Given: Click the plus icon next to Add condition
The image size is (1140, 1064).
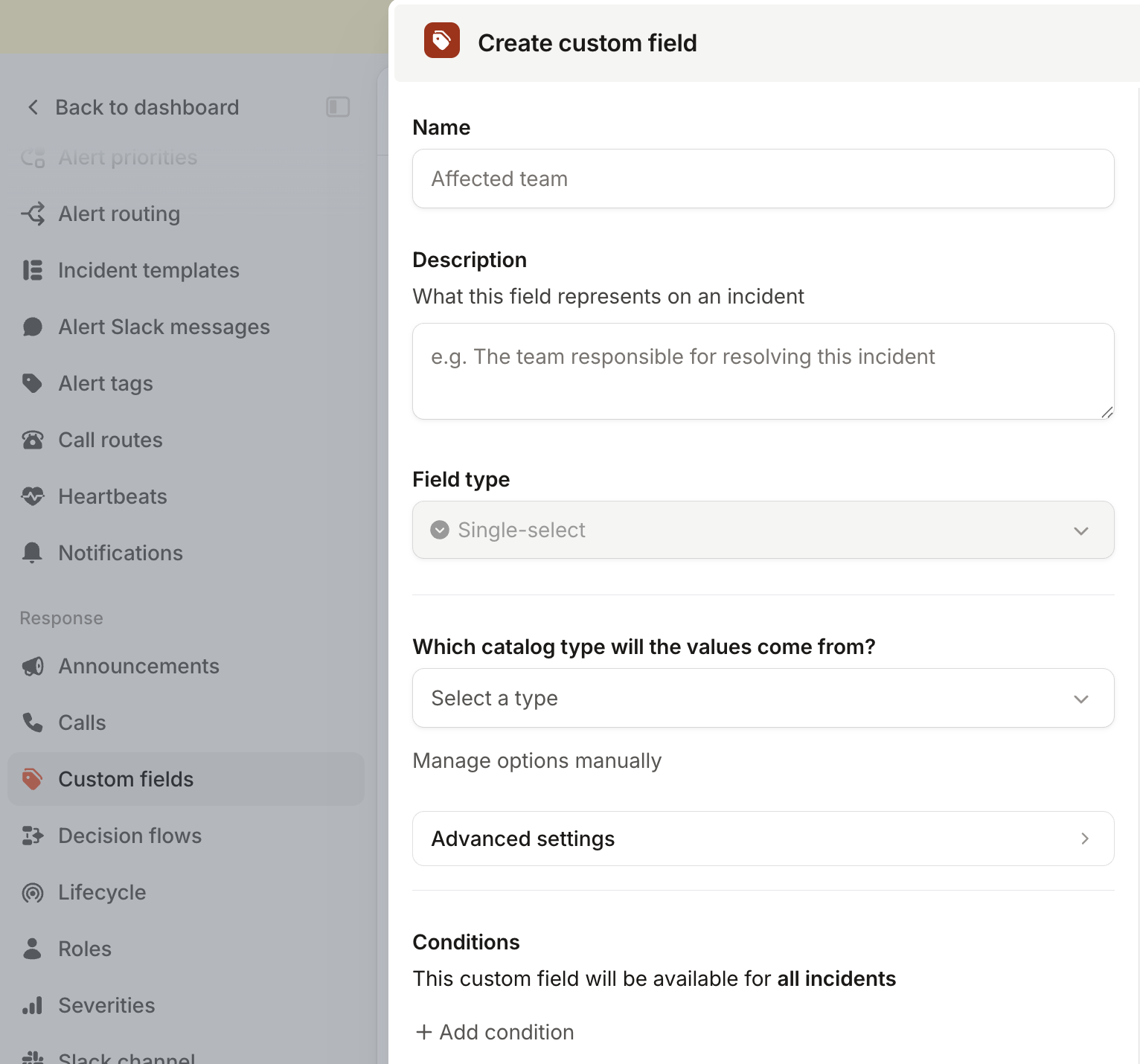Looking at the screenshot, I should (423, 1032).
